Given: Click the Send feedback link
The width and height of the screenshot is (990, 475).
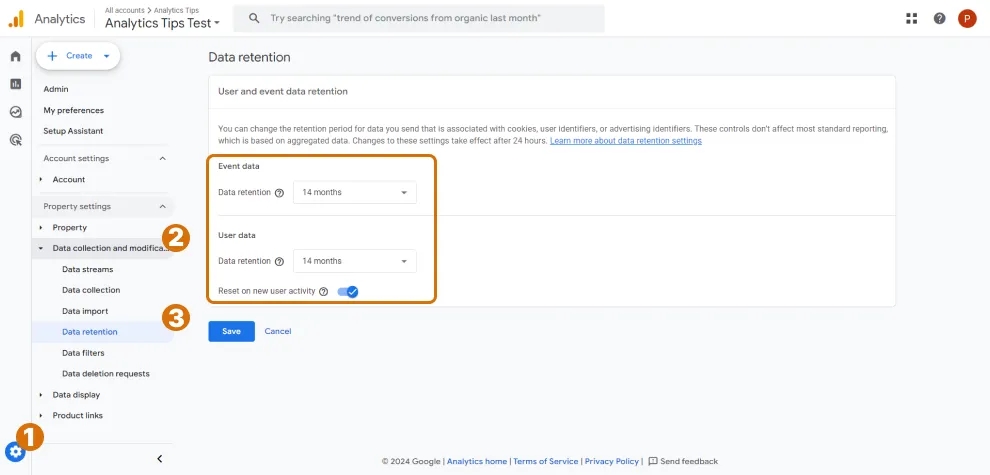Looking at the screenshot, I should (689, 461).
